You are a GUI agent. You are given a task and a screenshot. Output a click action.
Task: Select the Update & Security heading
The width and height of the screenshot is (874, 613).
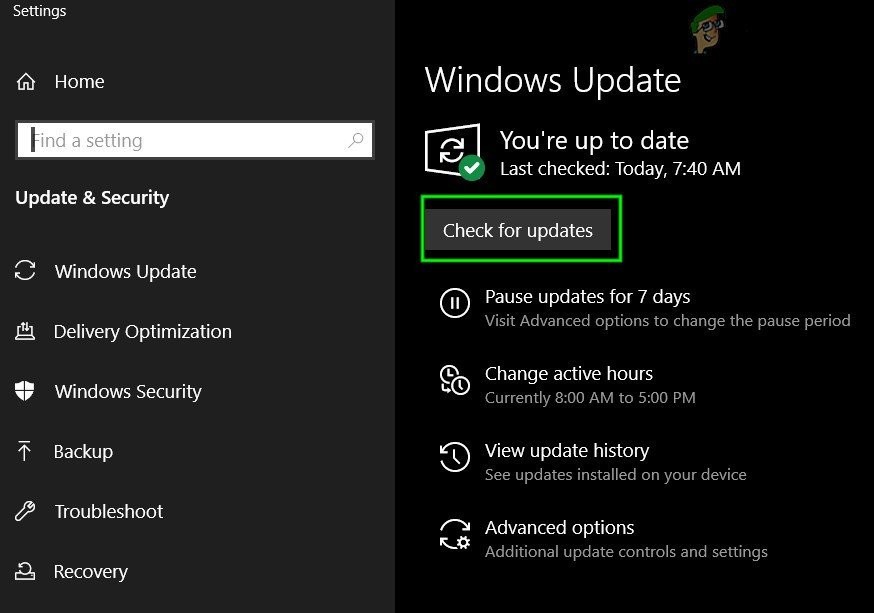[x=92, y=197]
